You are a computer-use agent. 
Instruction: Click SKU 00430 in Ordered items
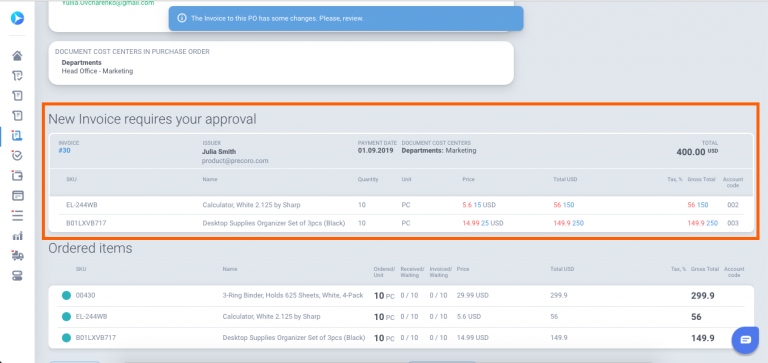point(85,296)
